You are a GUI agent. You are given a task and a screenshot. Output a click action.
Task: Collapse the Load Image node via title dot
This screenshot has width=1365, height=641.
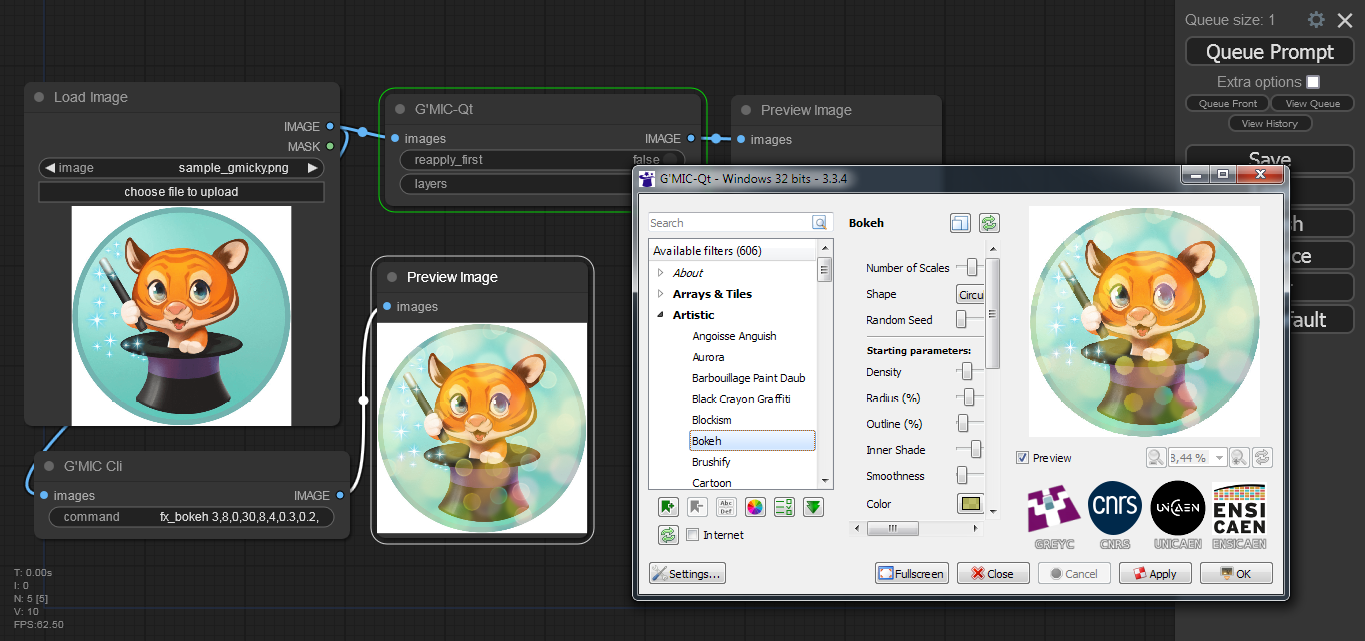(x=39, y=97)
